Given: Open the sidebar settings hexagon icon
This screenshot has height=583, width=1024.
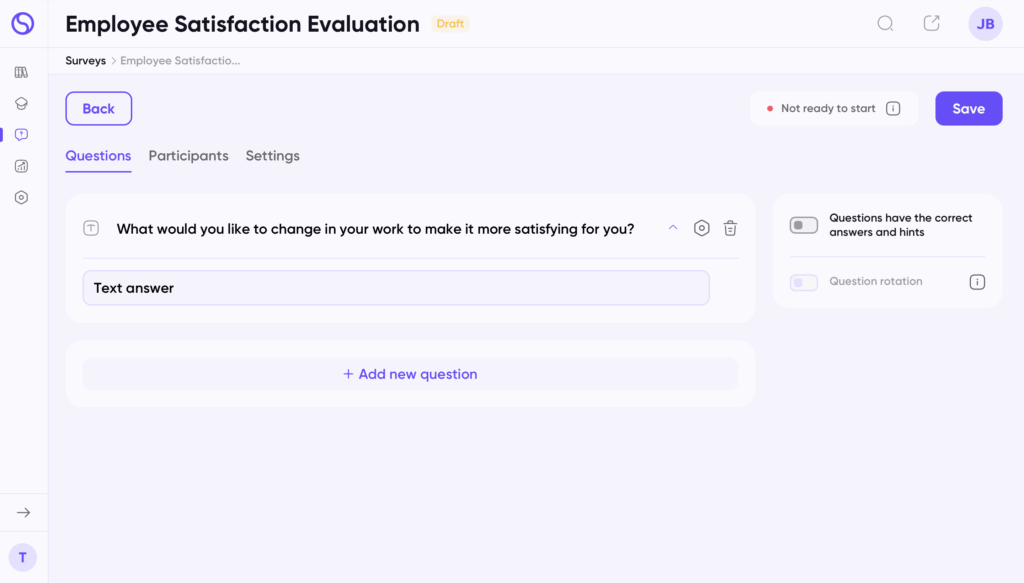Looking at the screenshot, I should [x=21, y=197].
